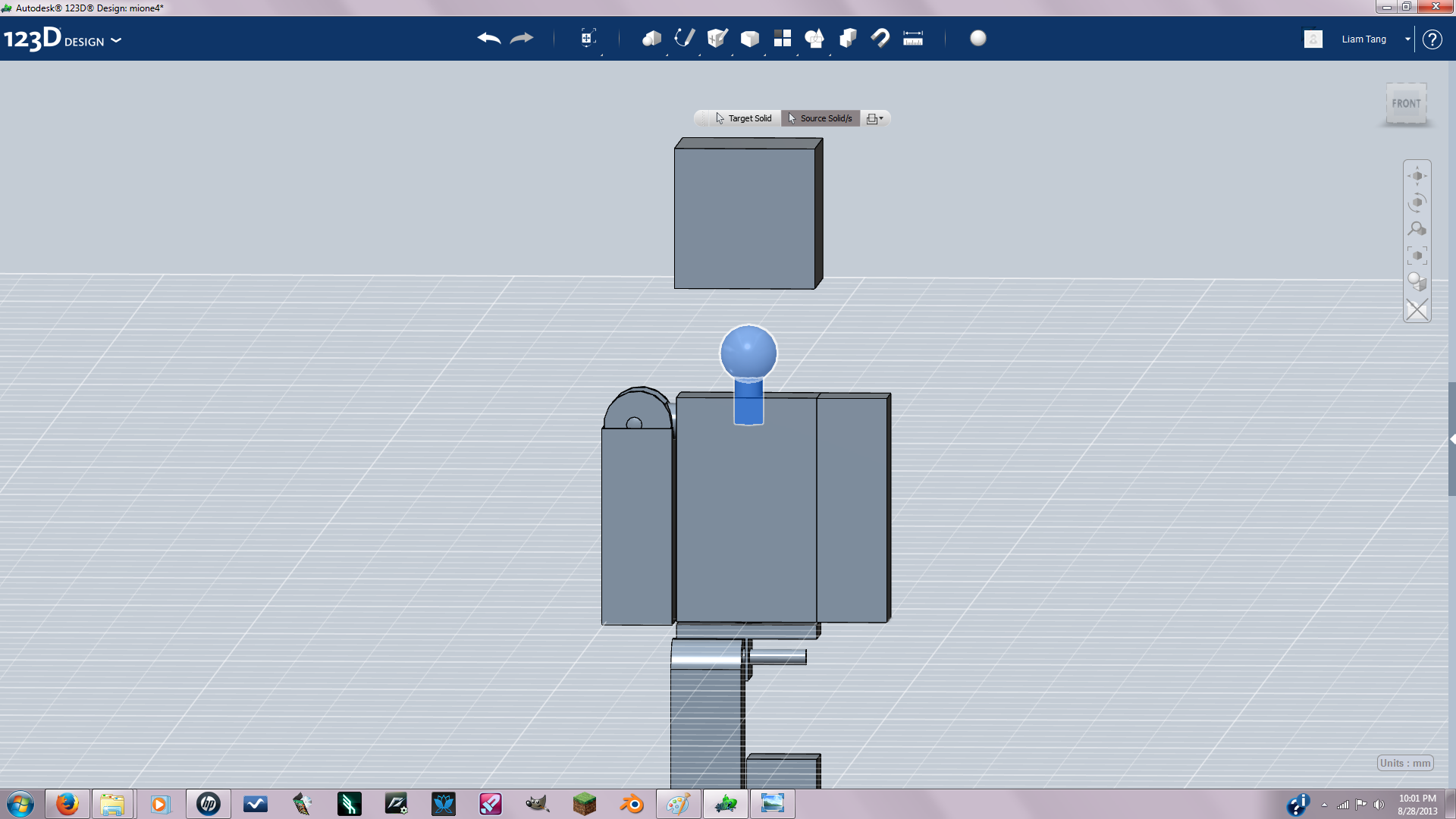Open the Primitives shapes tool

(651, 38)
